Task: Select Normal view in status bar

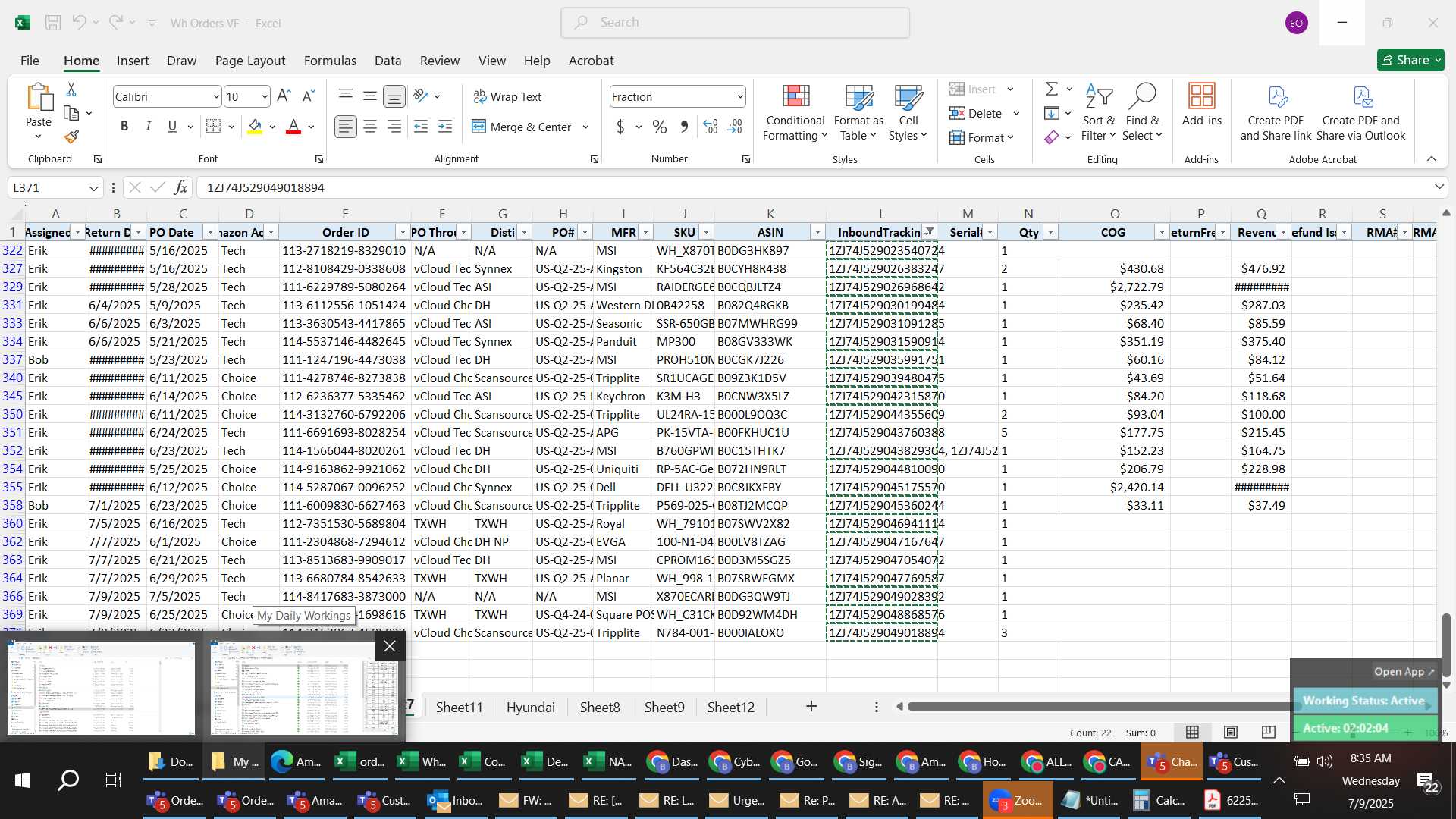Action: click(x=1193, y=732)
